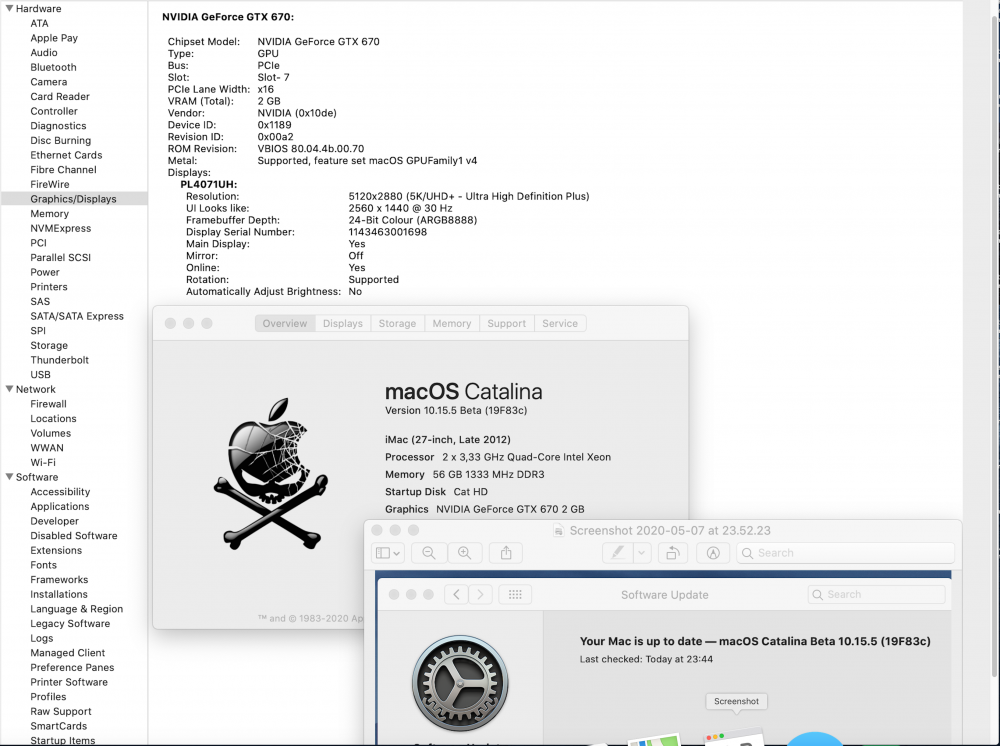This screenshot has width=1000, height=746.
Task: Switch to the Overview tab
Action: point(284,323)
